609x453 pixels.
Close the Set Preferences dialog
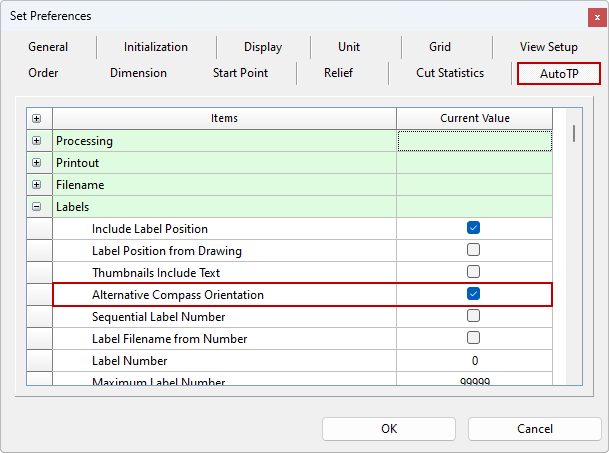597,16
